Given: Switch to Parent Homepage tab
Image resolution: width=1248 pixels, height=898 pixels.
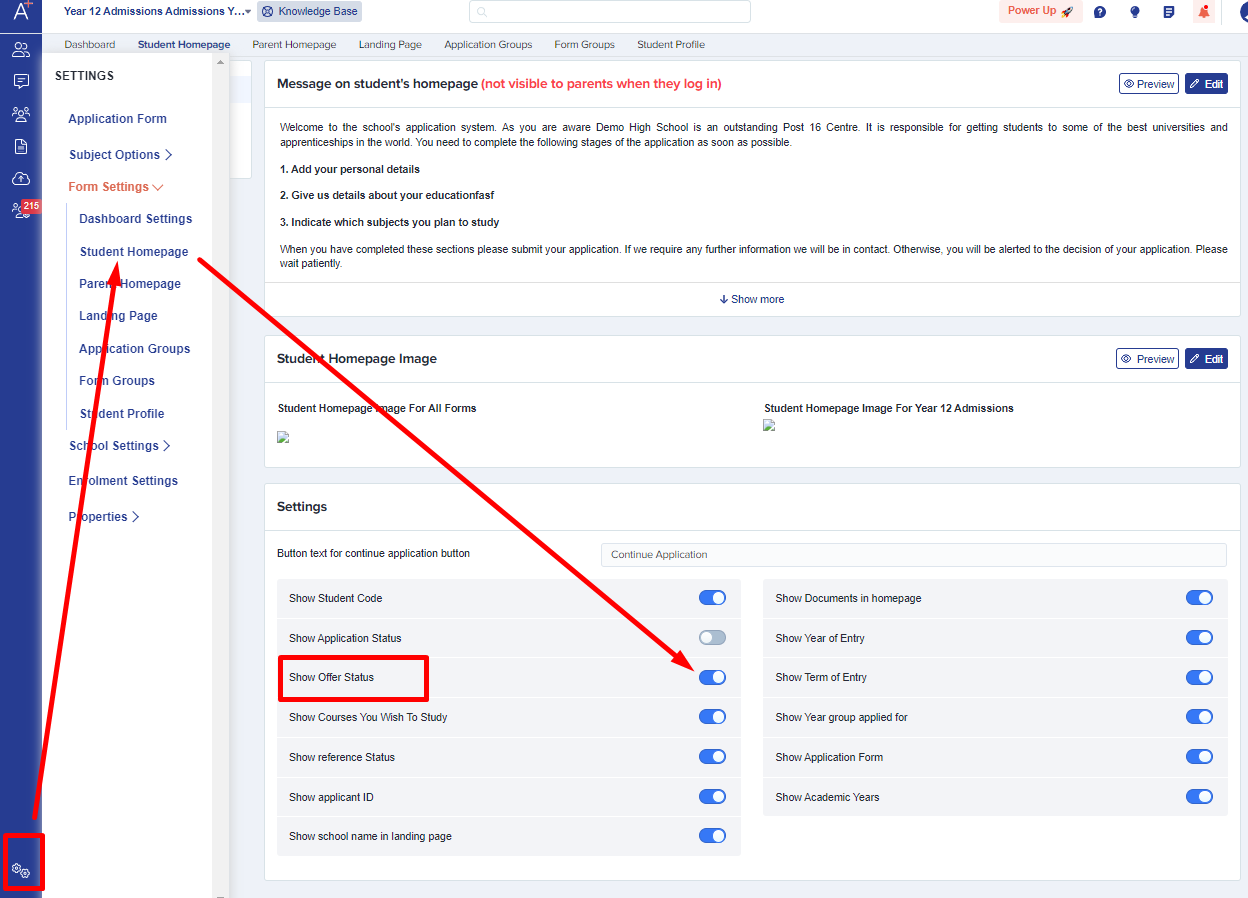Looking at the screenshot, I should [x=294, y=45].
